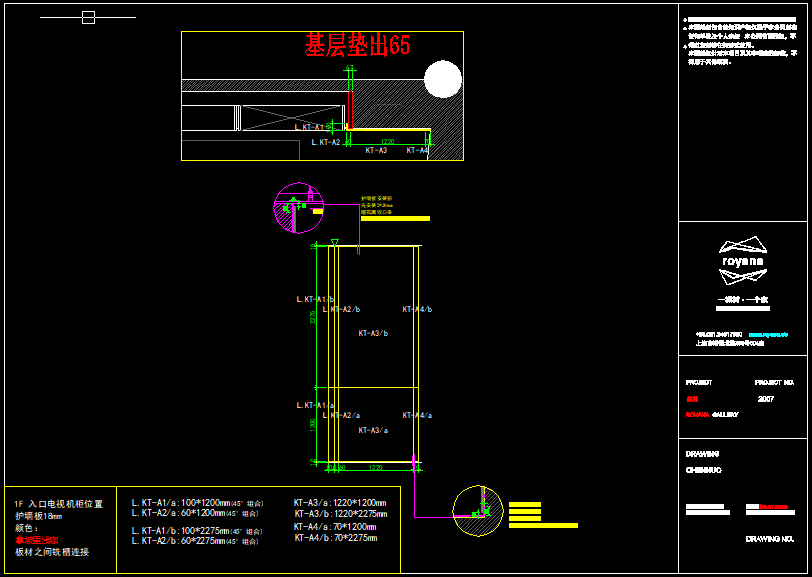Screen dimensions: 812x577
Task: Click the 1F 入口电视机柜位置 note text
Action: 59,504
